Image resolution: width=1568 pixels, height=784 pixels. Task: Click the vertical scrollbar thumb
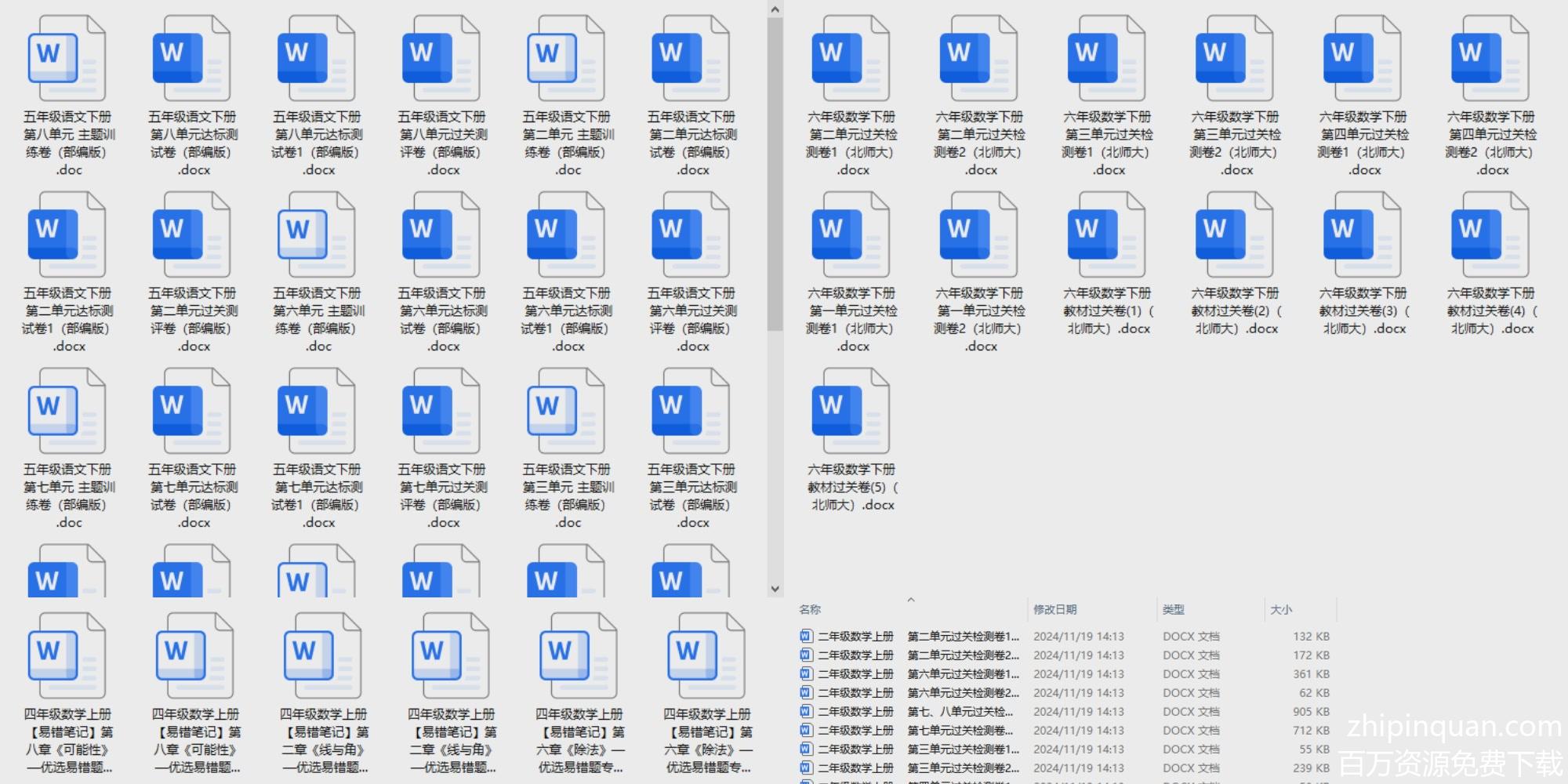(775, 172)
